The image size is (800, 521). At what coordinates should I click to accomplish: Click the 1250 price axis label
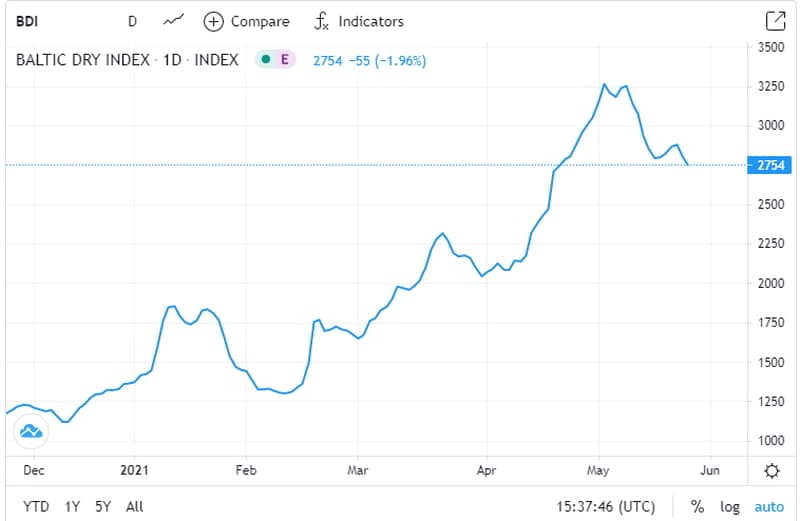point(771,402)
